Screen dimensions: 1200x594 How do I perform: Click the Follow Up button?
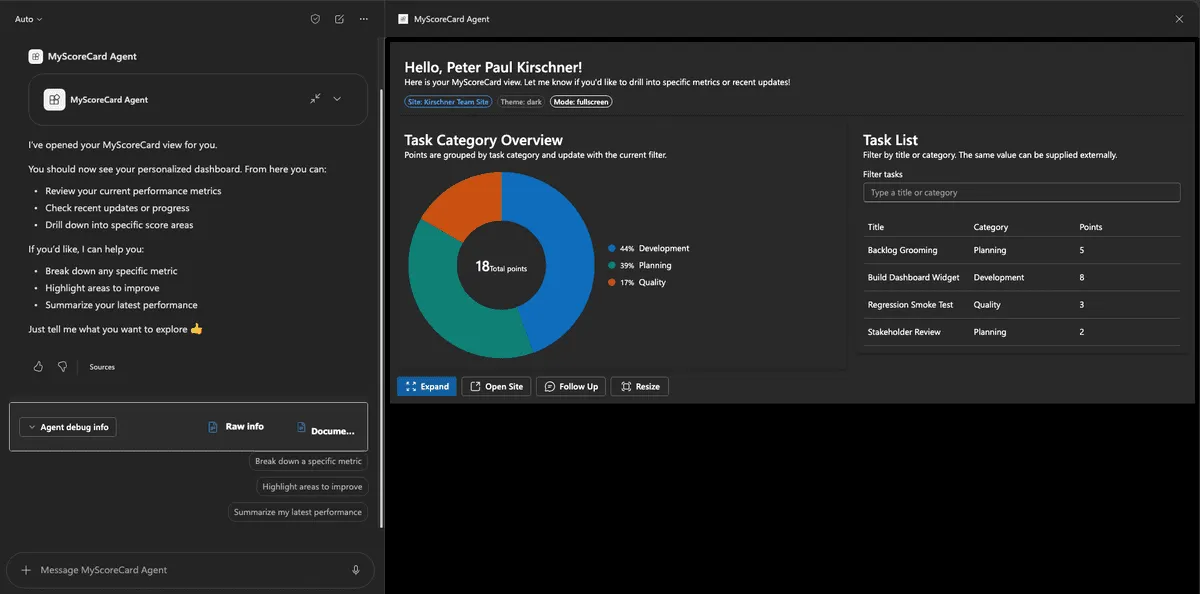click(x=571, y=386)
